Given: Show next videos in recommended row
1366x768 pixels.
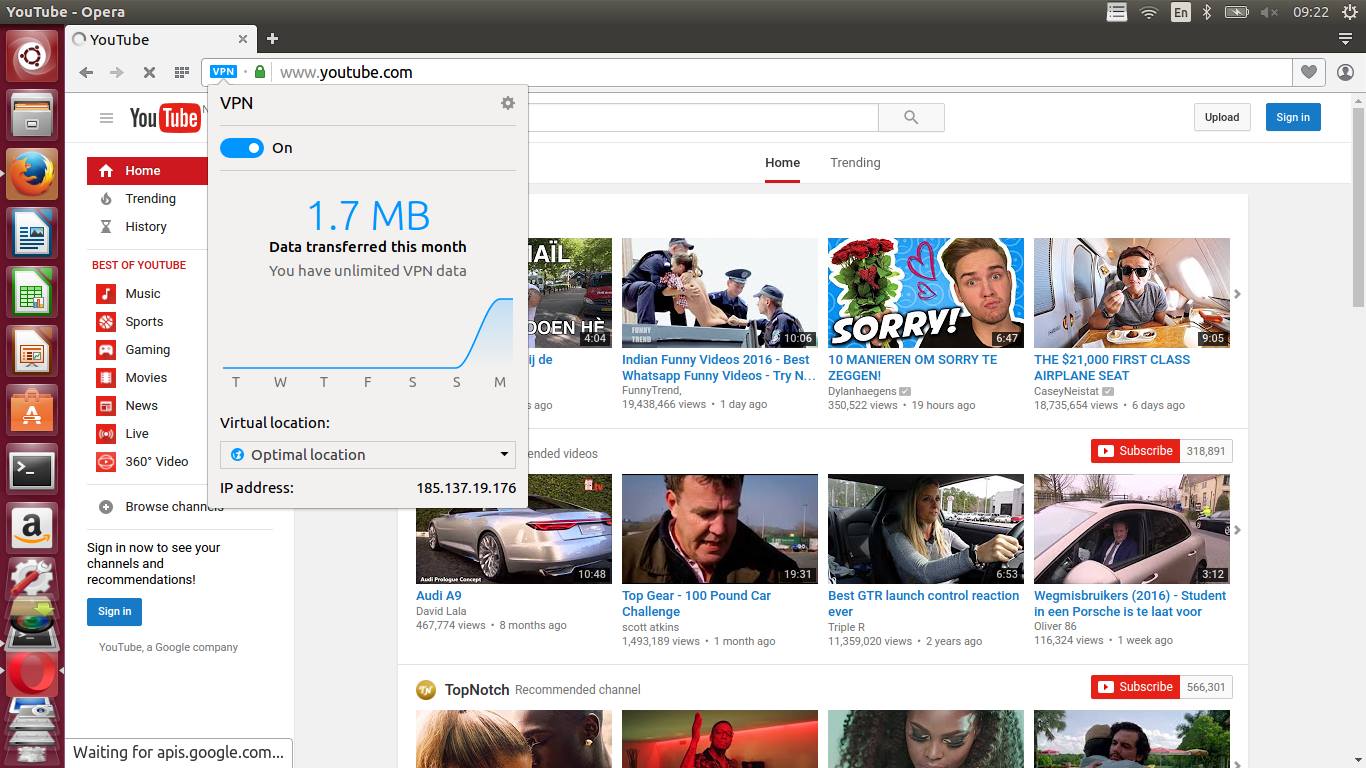Looking at the screenshot, I should [1237, 530].
